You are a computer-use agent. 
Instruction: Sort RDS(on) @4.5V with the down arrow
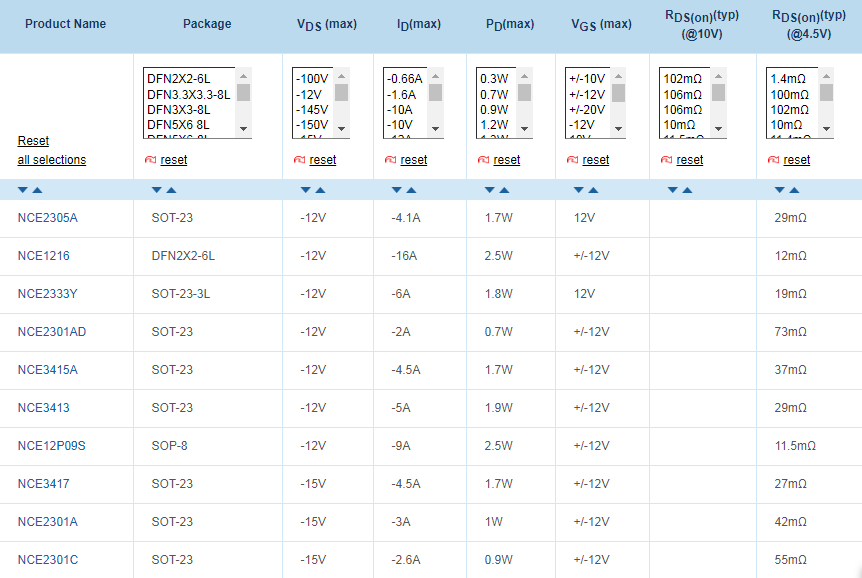(x=780, y=190)
